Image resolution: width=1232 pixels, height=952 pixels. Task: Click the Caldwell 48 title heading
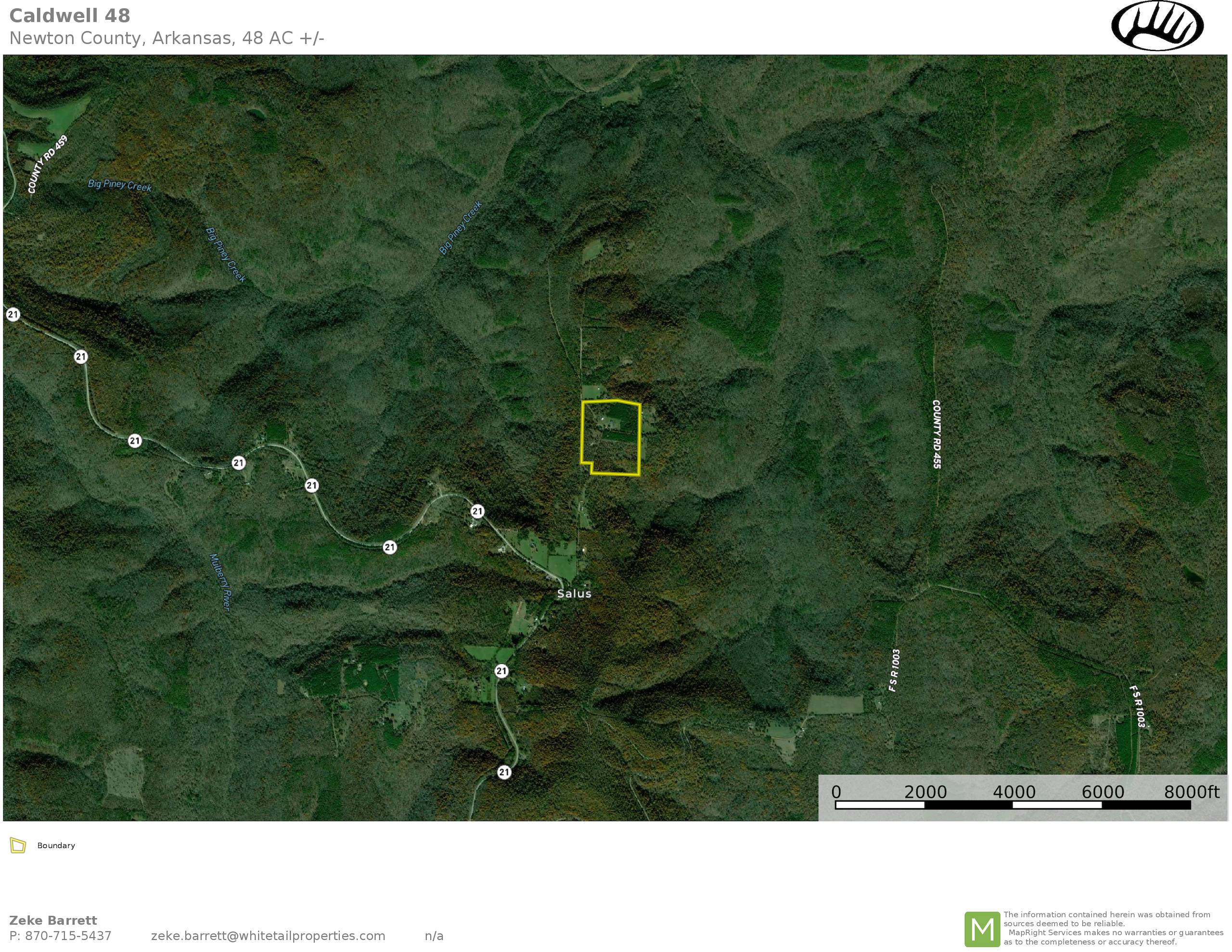[69, 16]
